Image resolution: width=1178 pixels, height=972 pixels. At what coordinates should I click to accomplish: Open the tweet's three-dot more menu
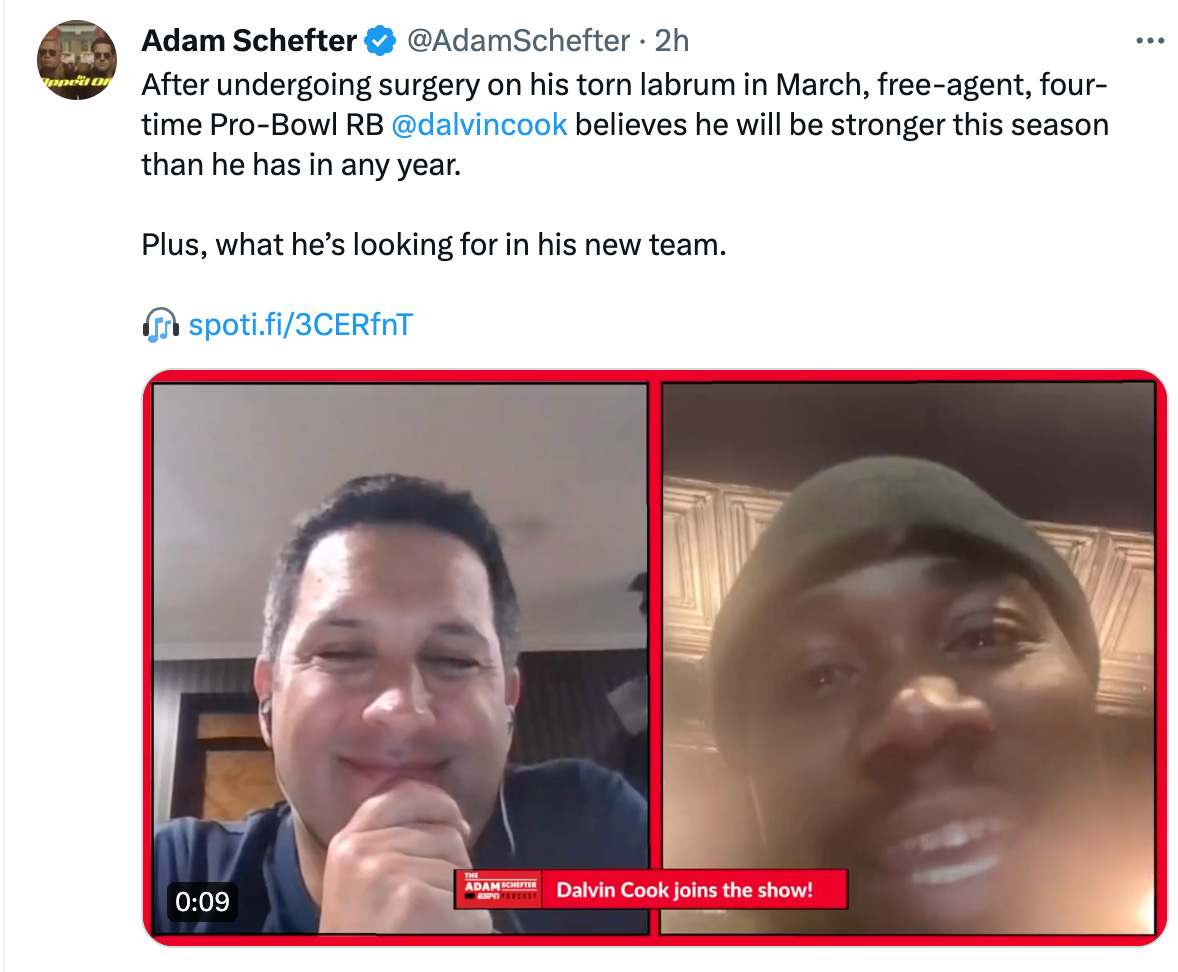pos(1149,41)
